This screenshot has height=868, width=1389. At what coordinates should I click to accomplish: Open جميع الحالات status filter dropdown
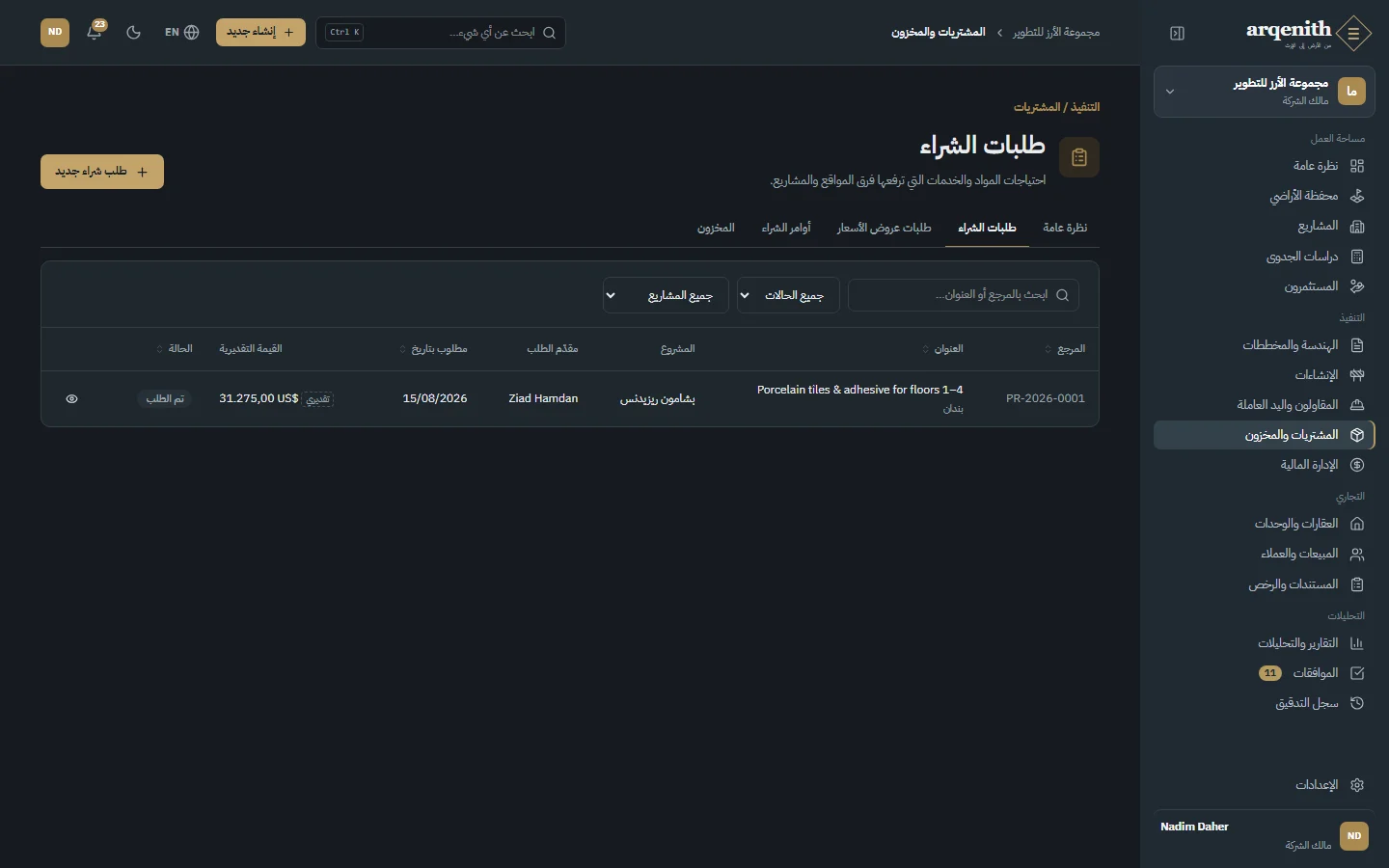[788, 295]
